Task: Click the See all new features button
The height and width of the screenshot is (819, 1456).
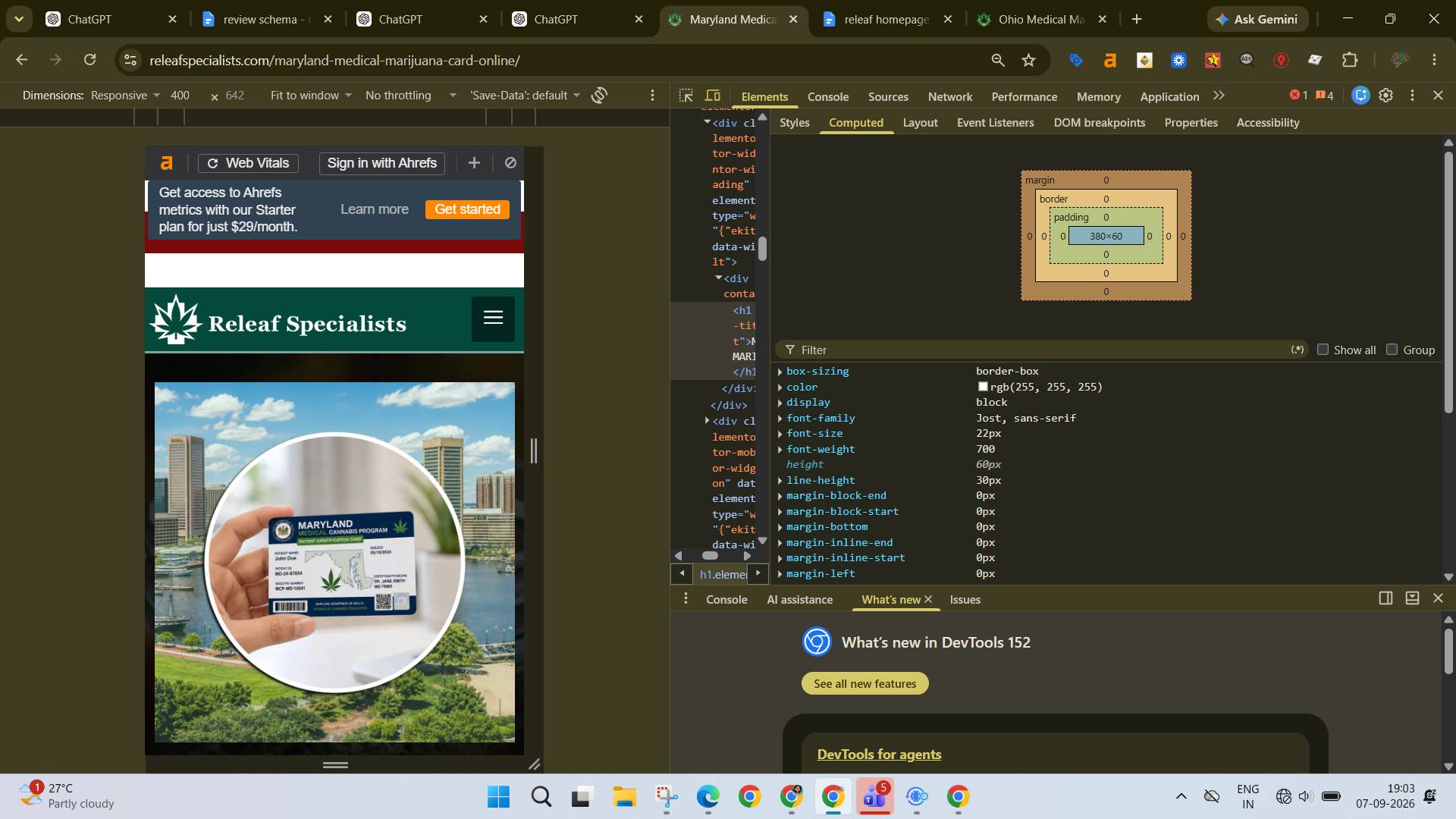Action: click(x=865, y=683)
